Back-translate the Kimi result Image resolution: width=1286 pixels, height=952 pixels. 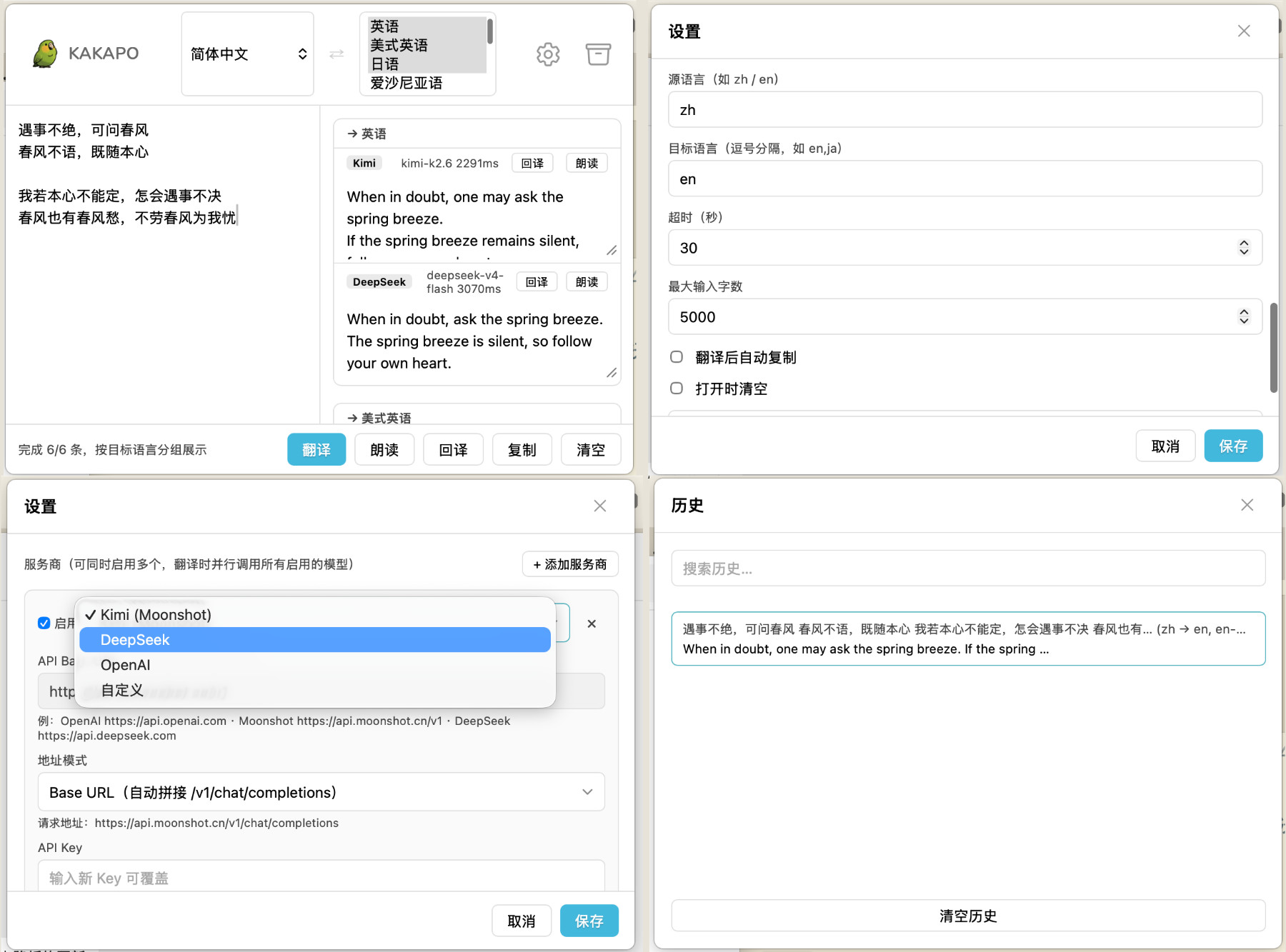pyautogui.click(x=532, y=164)
